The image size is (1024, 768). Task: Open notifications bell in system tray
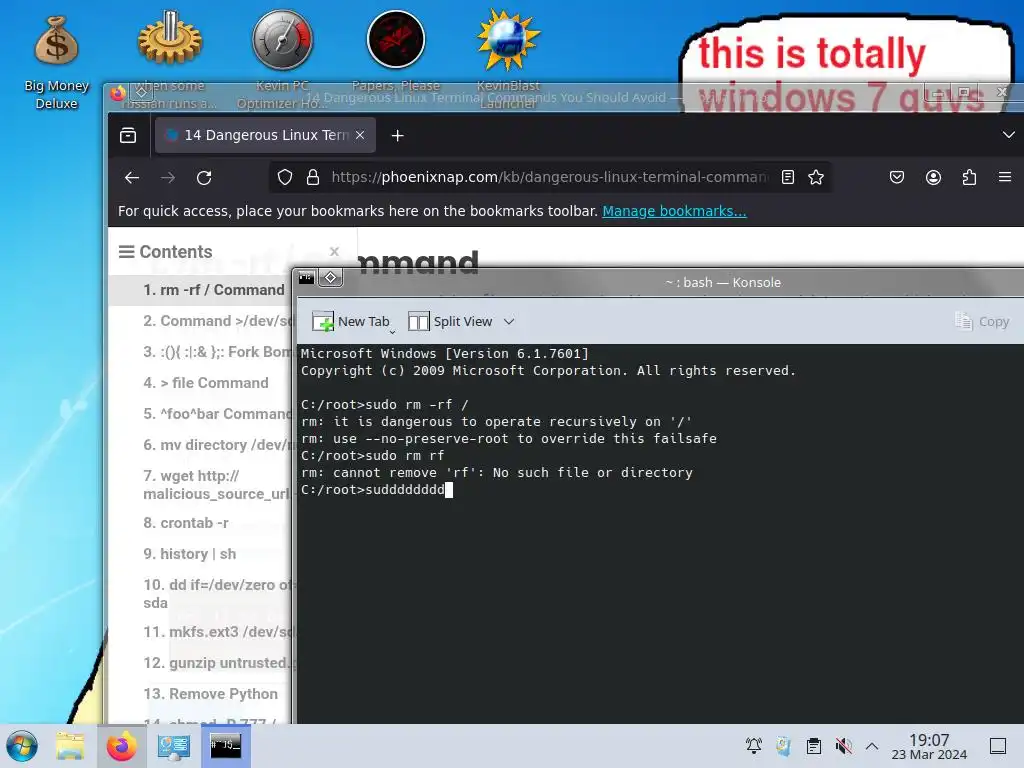[x=754, y=746]
